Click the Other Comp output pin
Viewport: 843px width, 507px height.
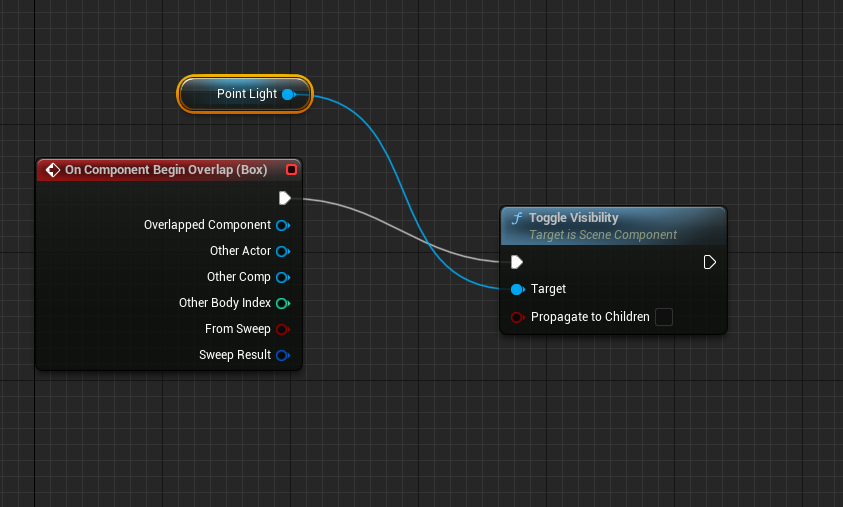282,277
